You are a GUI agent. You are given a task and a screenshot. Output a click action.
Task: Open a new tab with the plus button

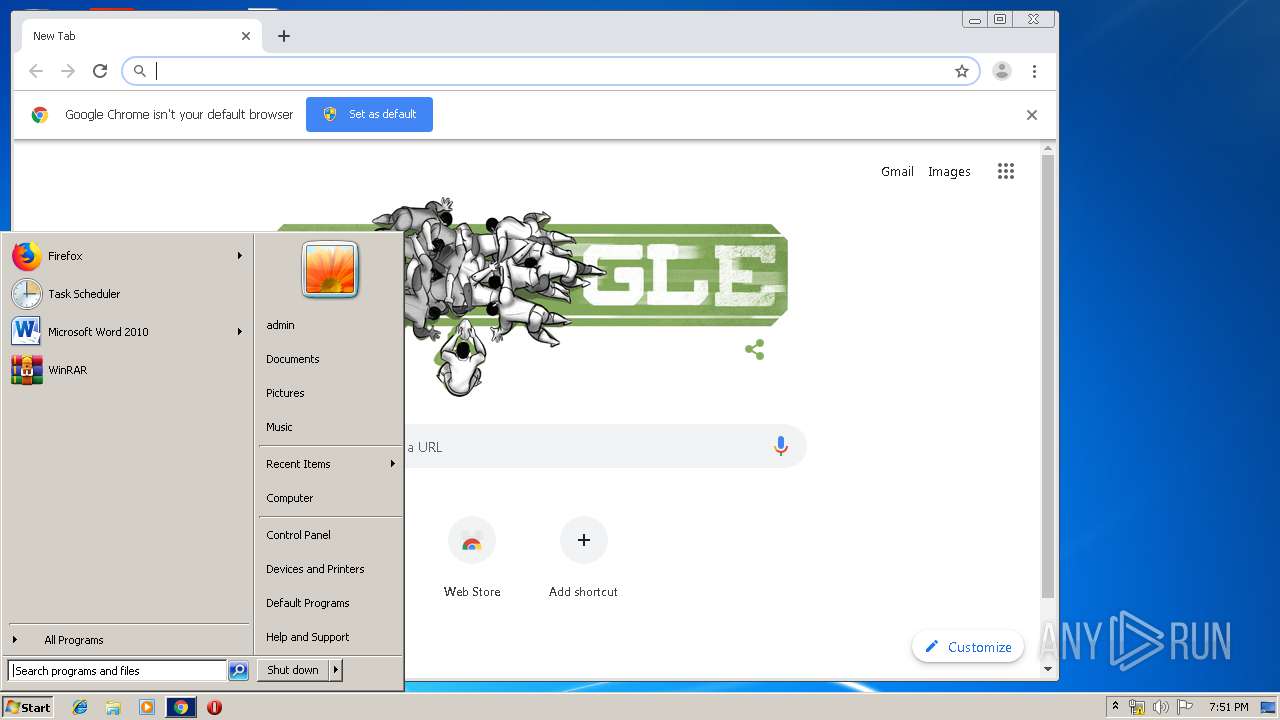(x=284, y=36)
